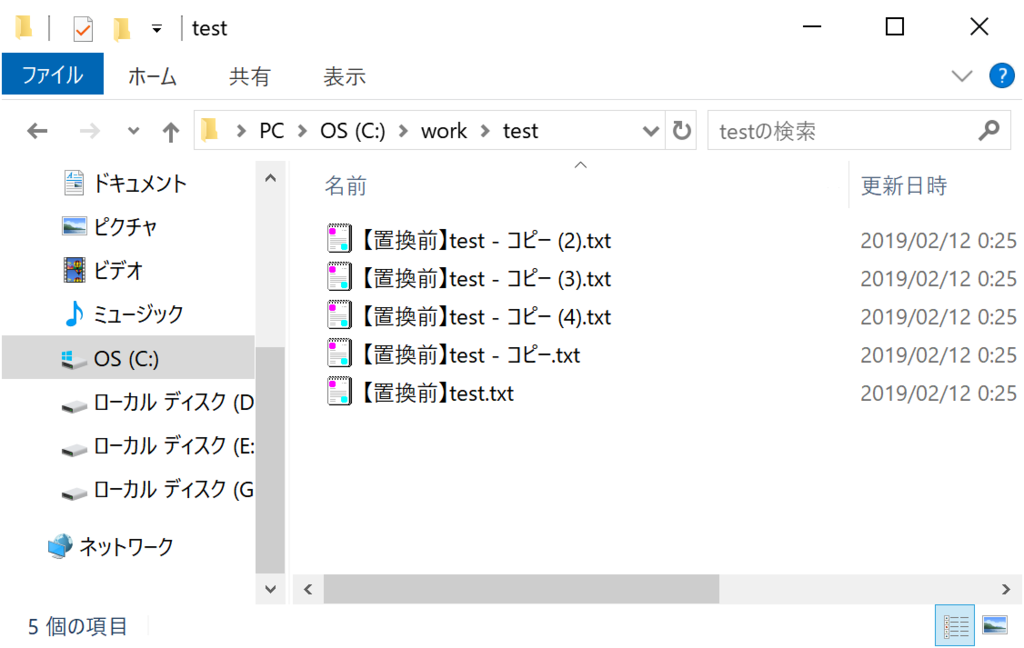This screenshot has width=1024, height=648.
Task: Sort files by clicking 名前 column header
Action: (x=346, y=185)
